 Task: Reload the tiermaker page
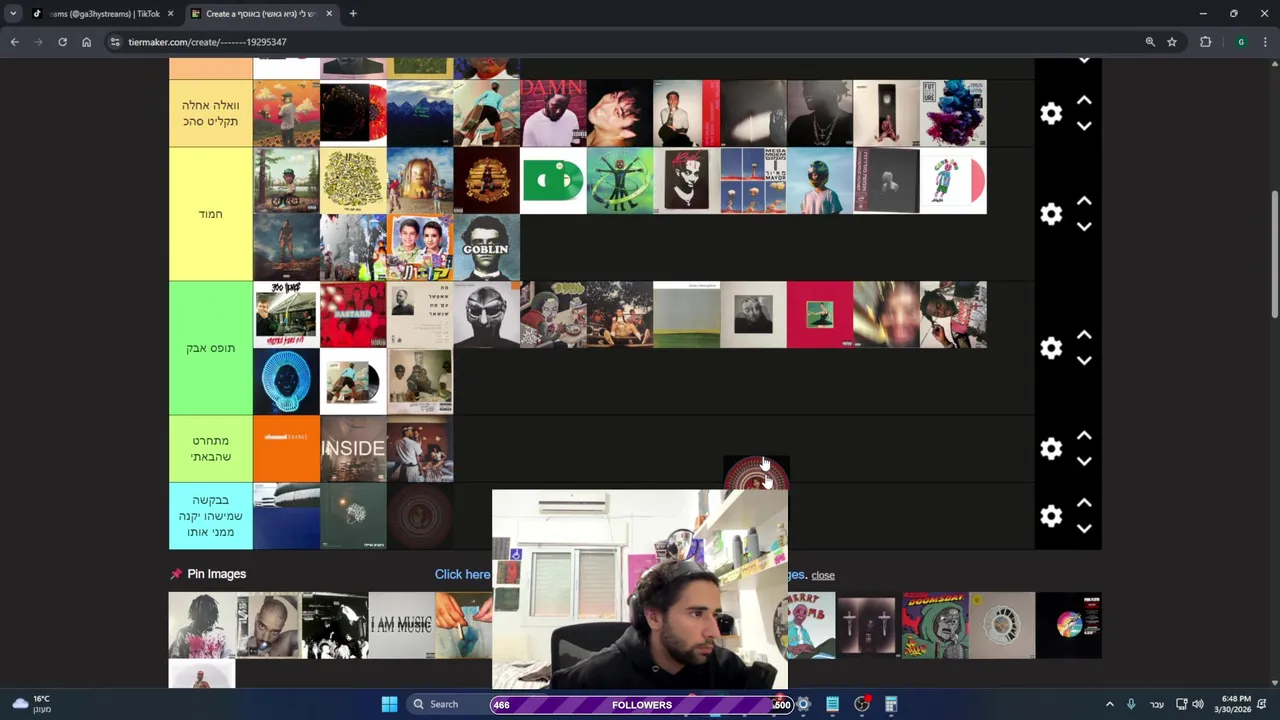62,42
